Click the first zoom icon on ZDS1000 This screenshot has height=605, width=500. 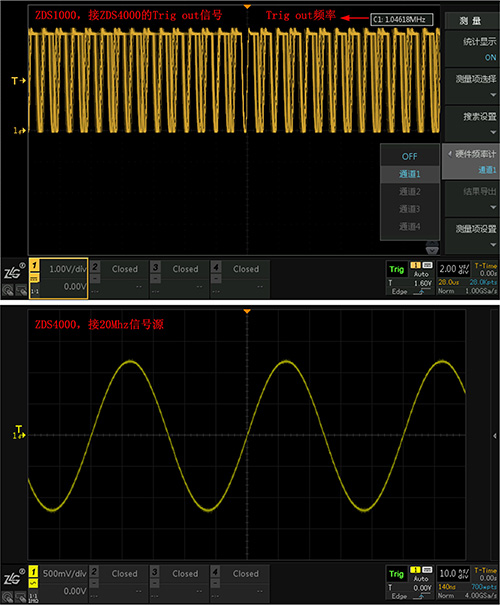tap(8, 290)
